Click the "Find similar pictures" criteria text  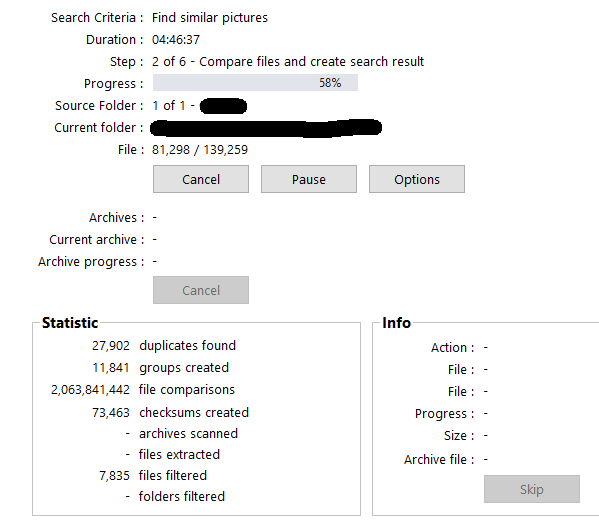[x=210, y=18]
